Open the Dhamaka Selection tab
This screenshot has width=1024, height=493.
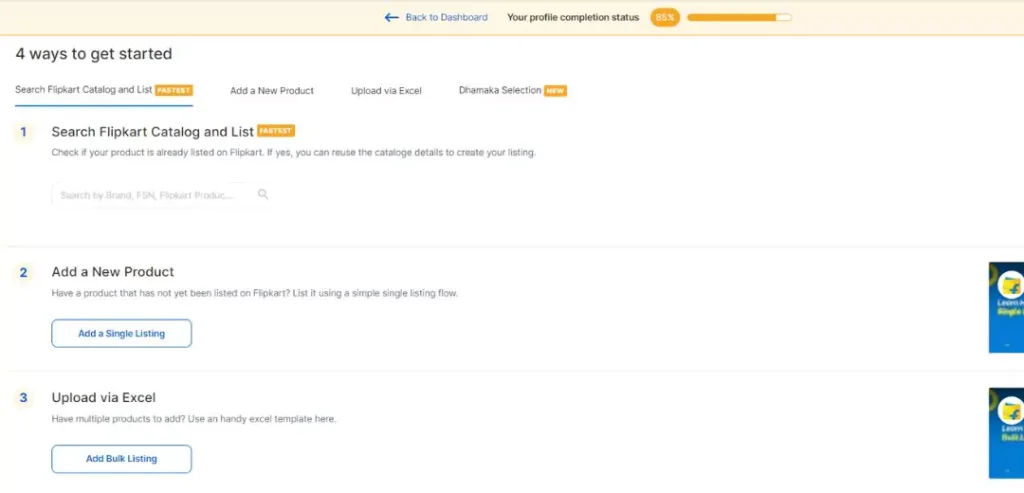pyautogui.click(x=513, y=91)
